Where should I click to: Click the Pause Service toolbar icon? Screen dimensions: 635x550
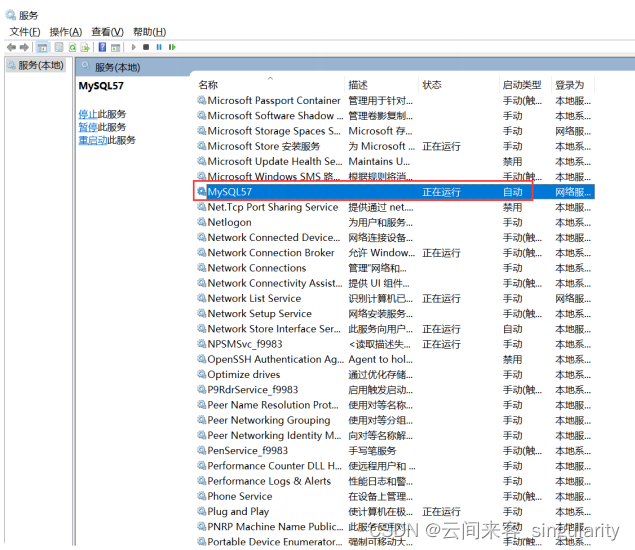(x=159, y=47)
